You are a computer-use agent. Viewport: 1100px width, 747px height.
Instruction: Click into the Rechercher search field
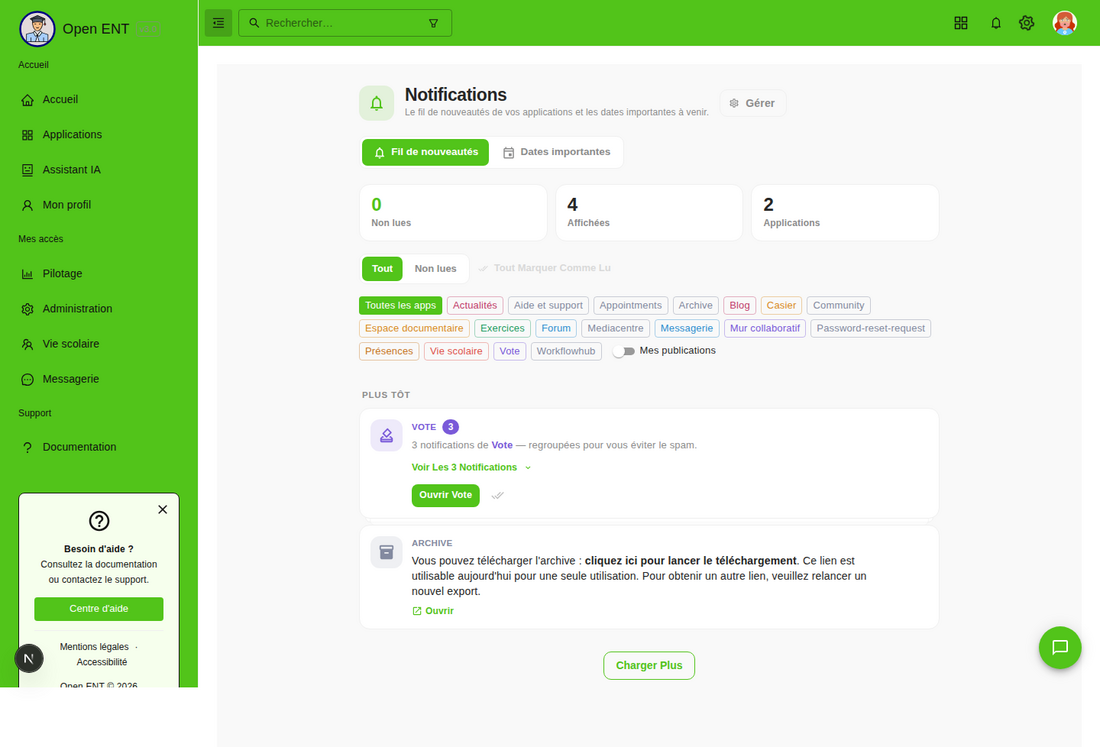[x=345, y=23]
